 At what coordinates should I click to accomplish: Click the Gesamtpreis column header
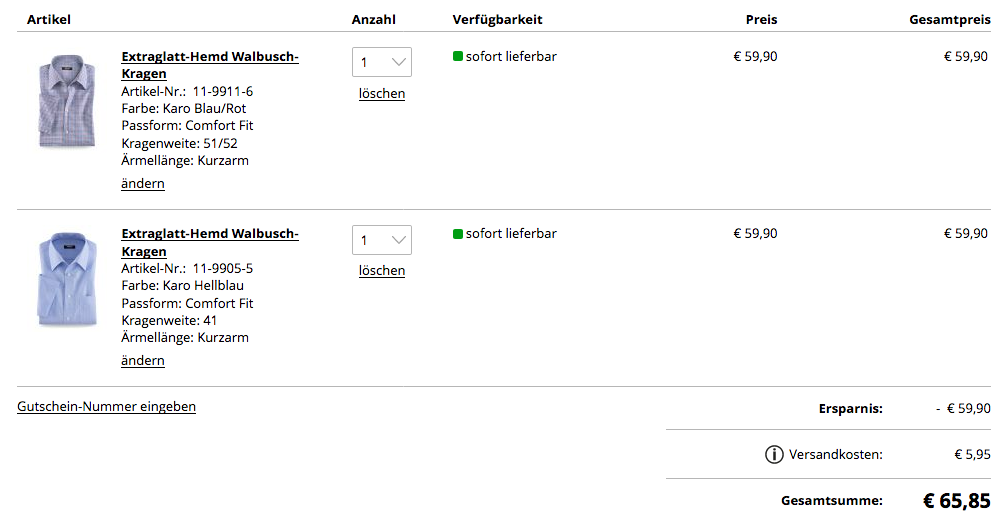coord(949,20)
